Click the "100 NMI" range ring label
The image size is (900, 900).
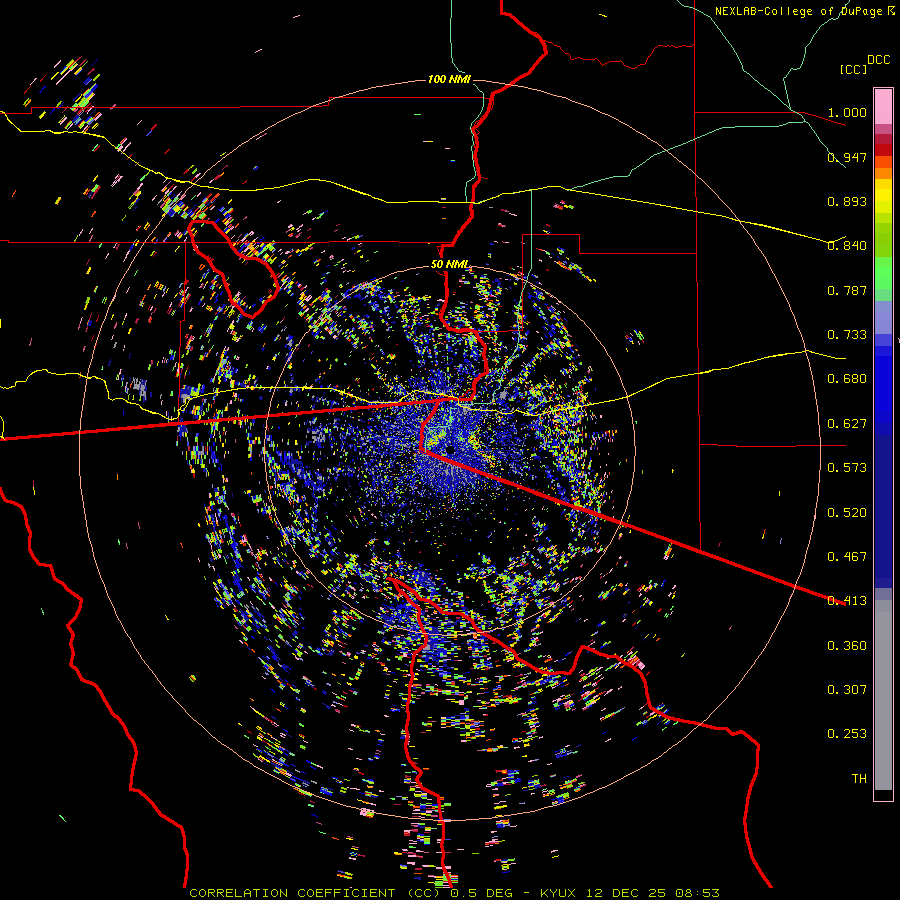tap(449, 79)
